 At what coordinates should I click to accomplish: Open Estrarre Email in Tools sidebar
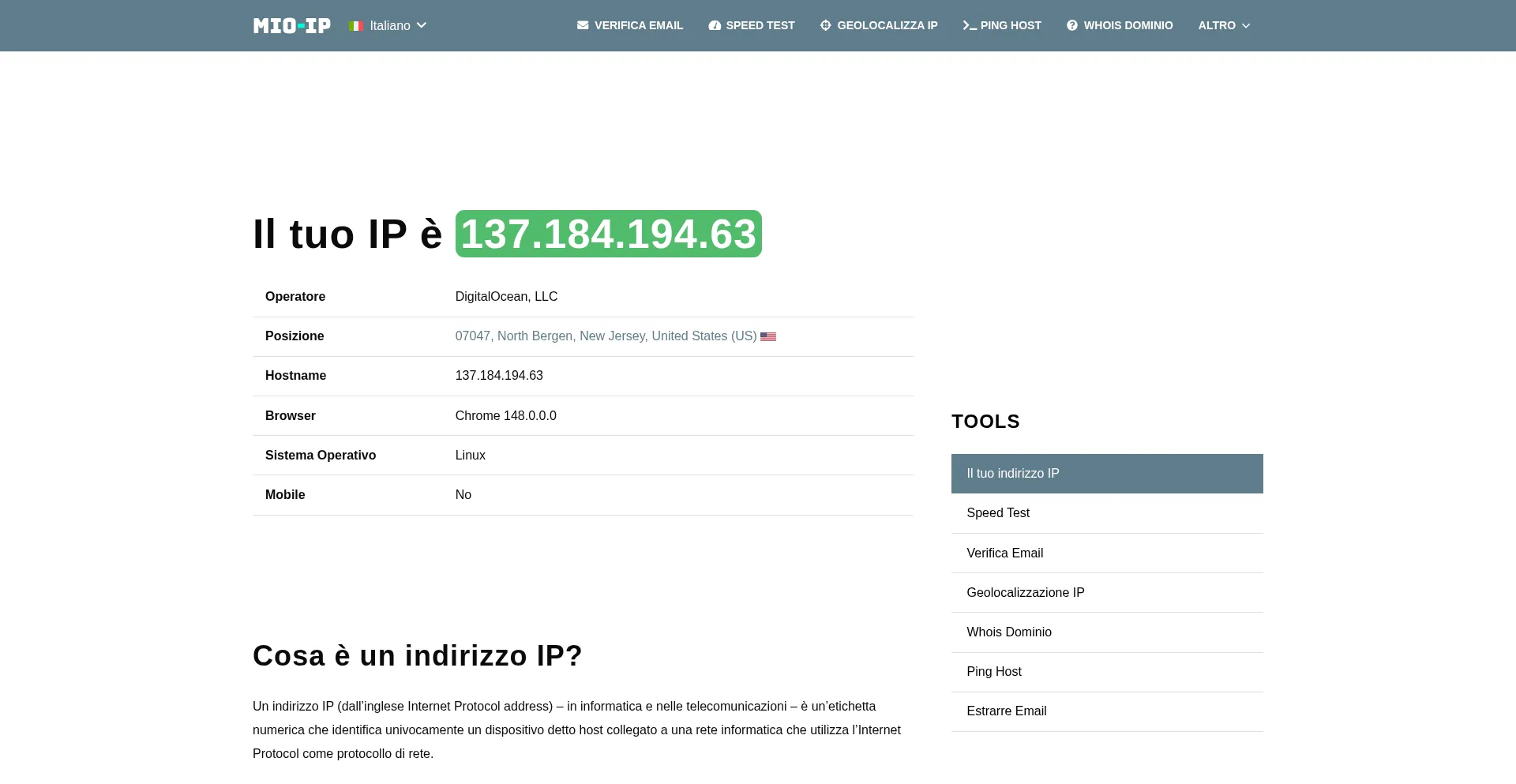1107,711
